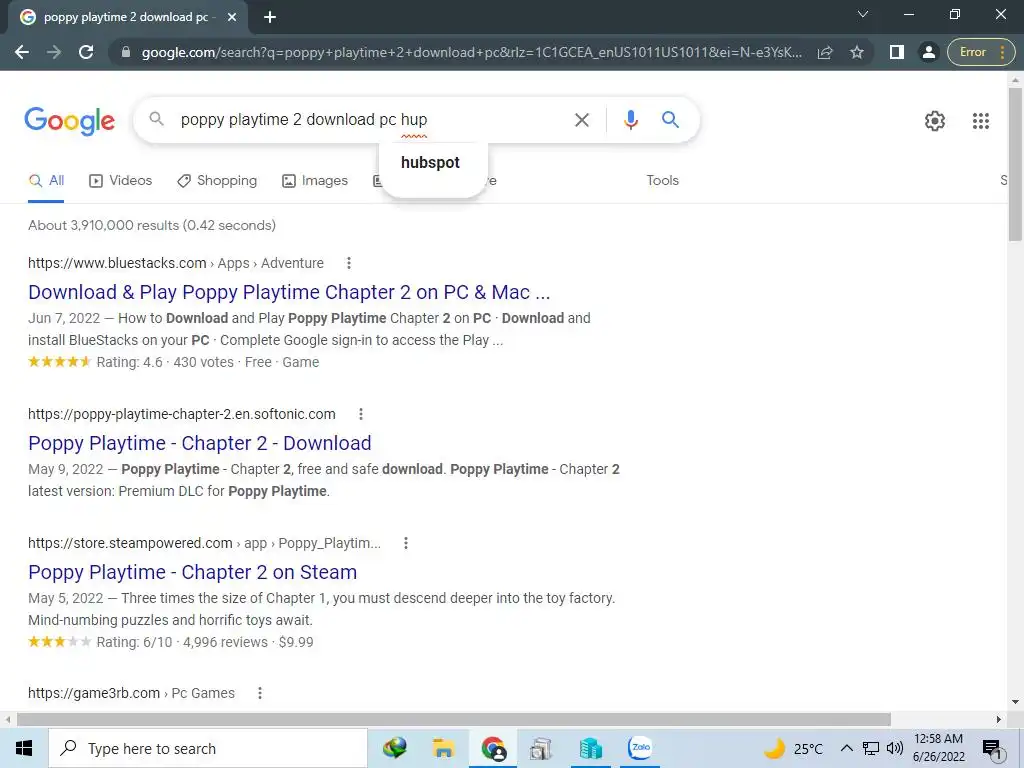
Task: Open the network tray icon
Action: pos(870,748)
